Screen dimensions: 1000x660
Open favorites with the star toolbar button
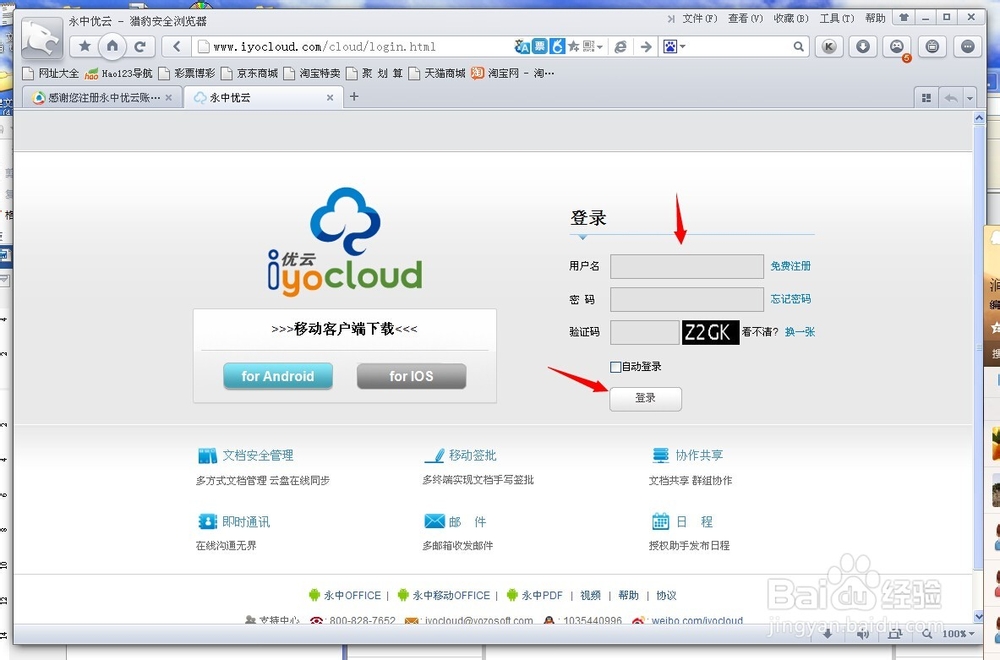click(x=84, y=46)
